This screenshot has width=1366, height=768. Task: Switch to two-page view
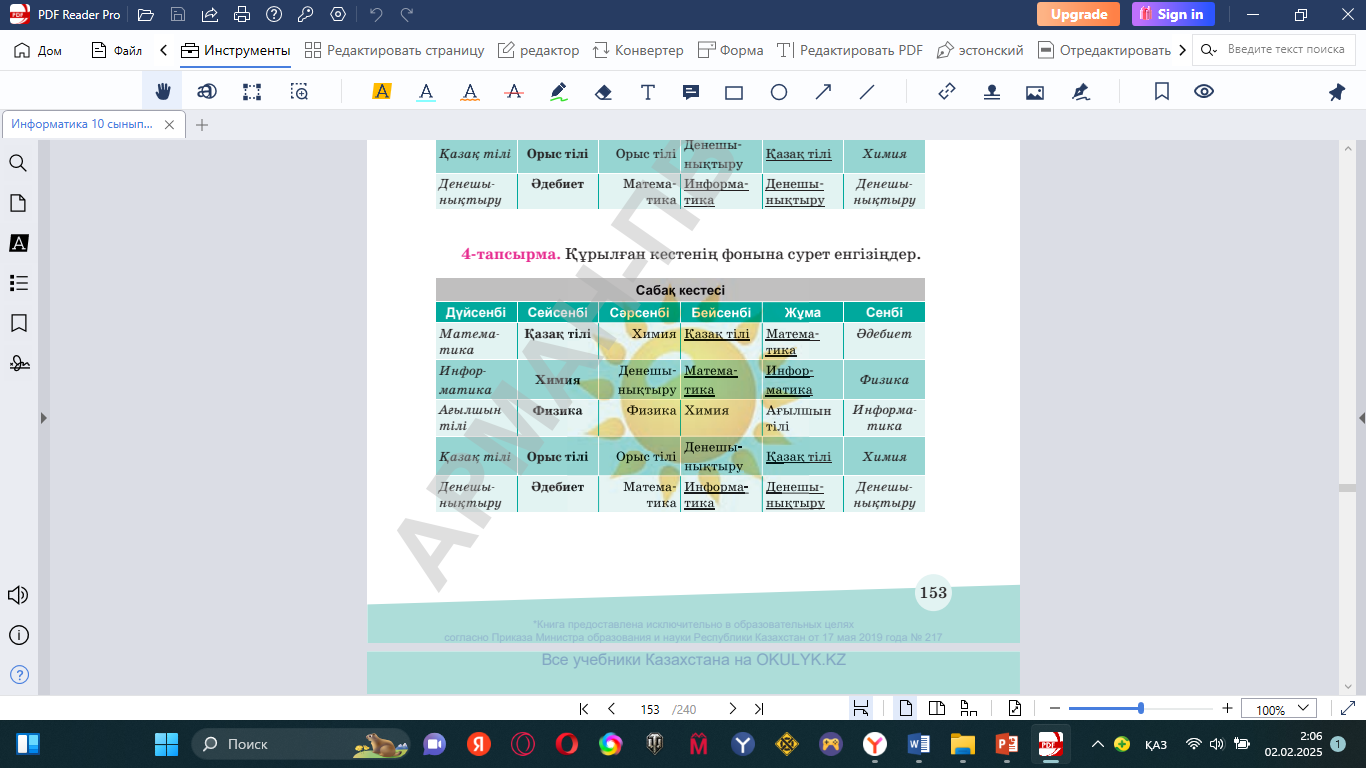point(937,709)
